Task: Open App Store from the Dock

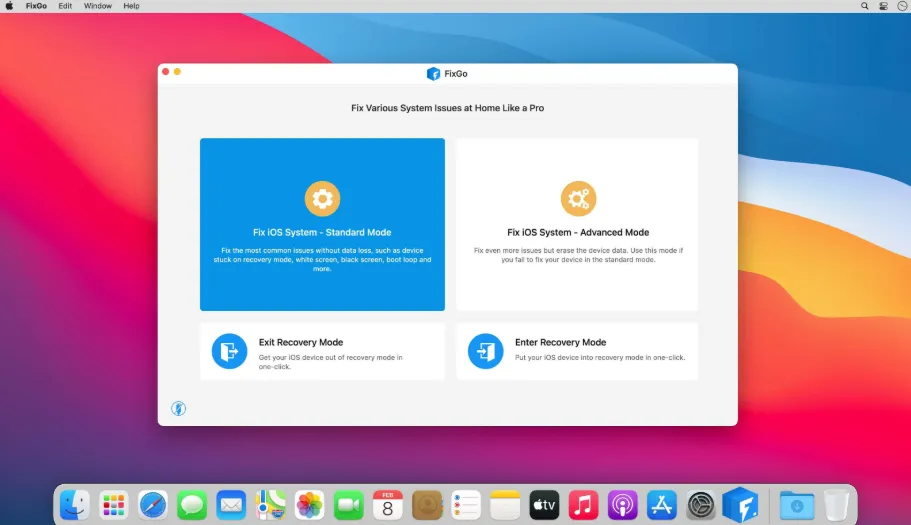Action: [662, 505]
